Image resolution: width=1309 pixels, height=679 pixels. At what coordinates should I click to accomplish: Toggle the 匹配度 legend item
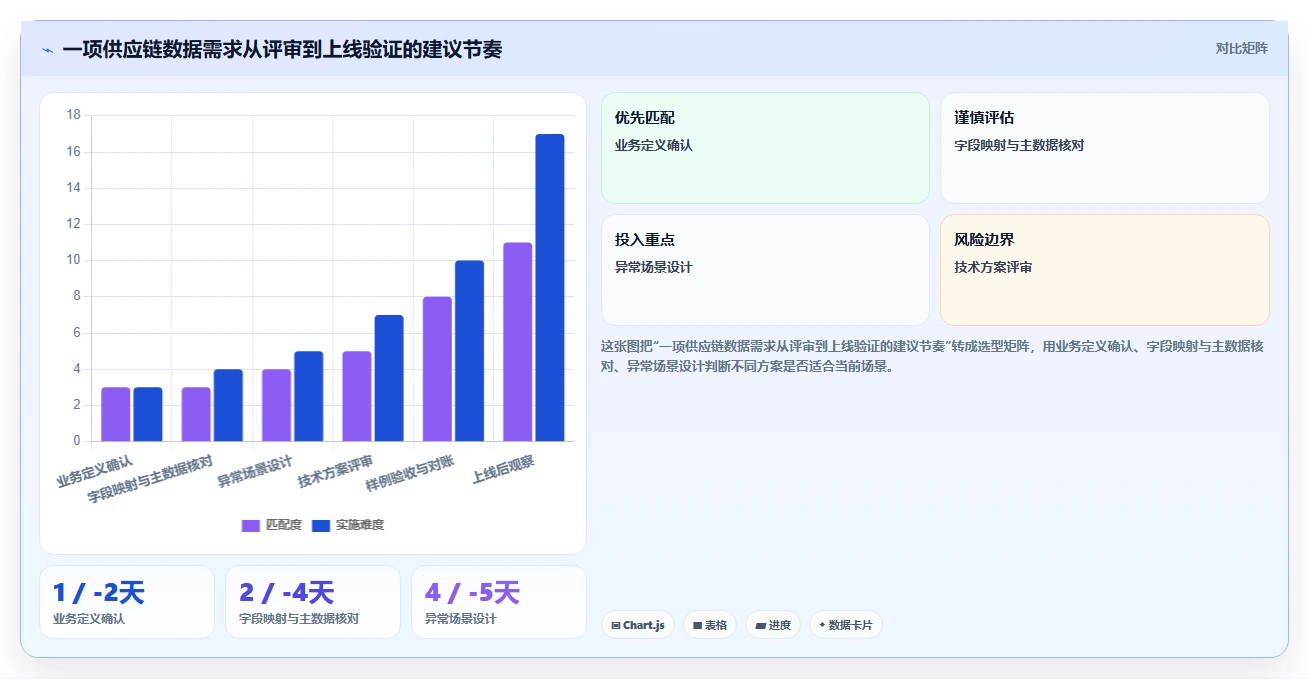[x=272, y=525]
